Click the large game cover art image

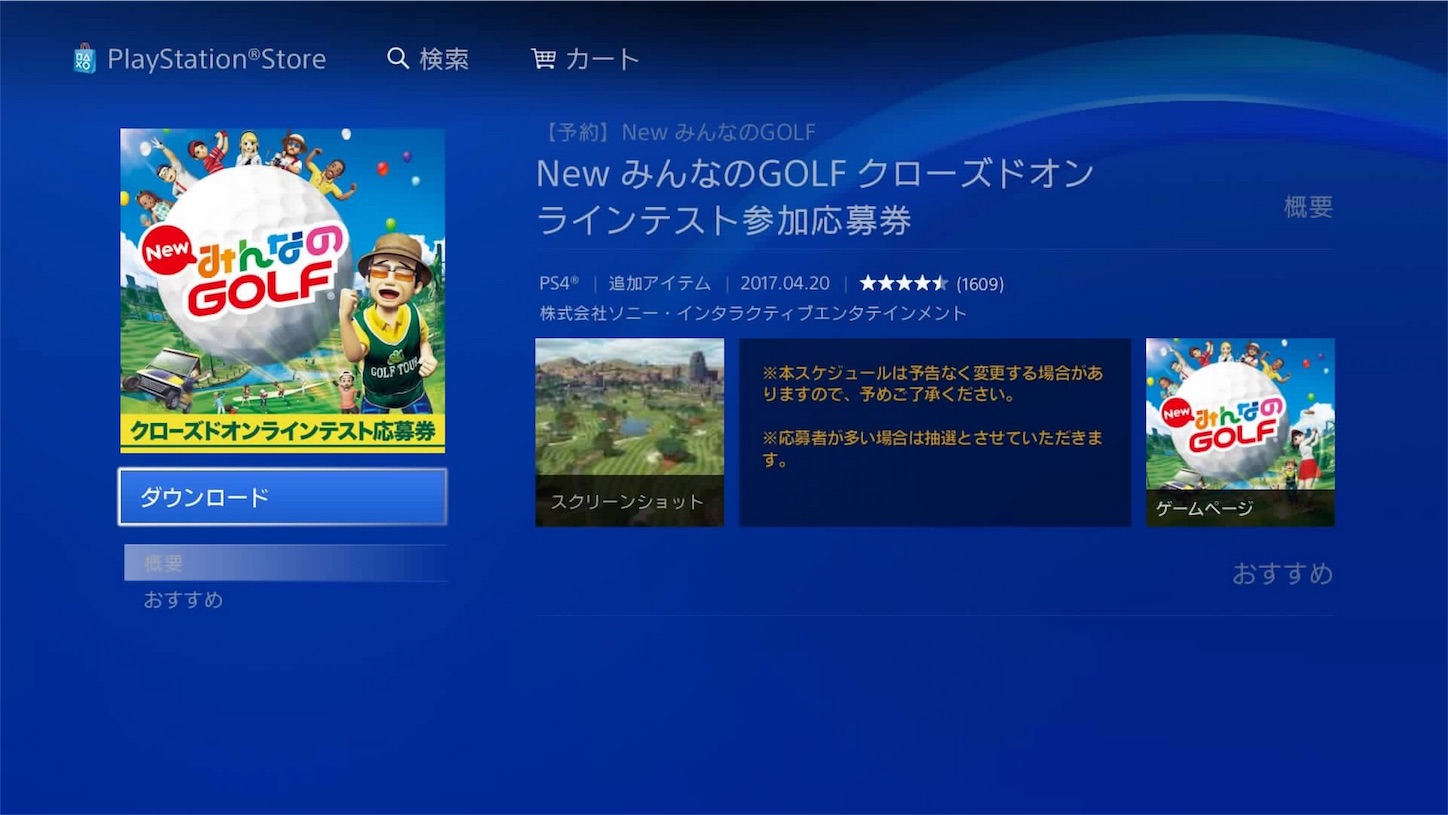tap(283, 290)
